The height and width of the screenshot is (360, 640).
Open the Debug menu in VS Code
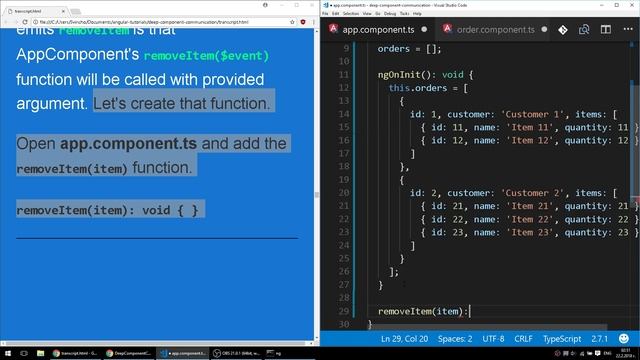click(x=390, y=13)
